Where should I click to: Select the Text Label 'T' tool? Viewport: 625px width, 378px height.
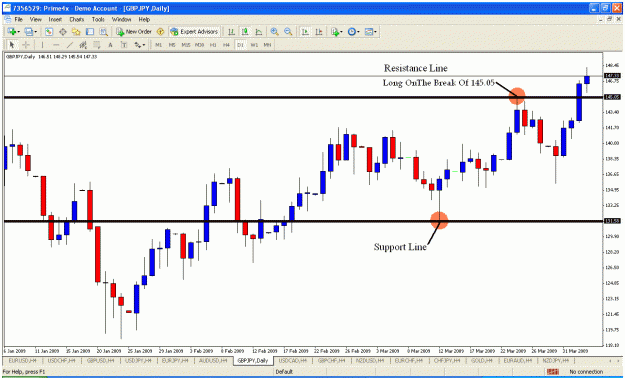click(124, 45)
